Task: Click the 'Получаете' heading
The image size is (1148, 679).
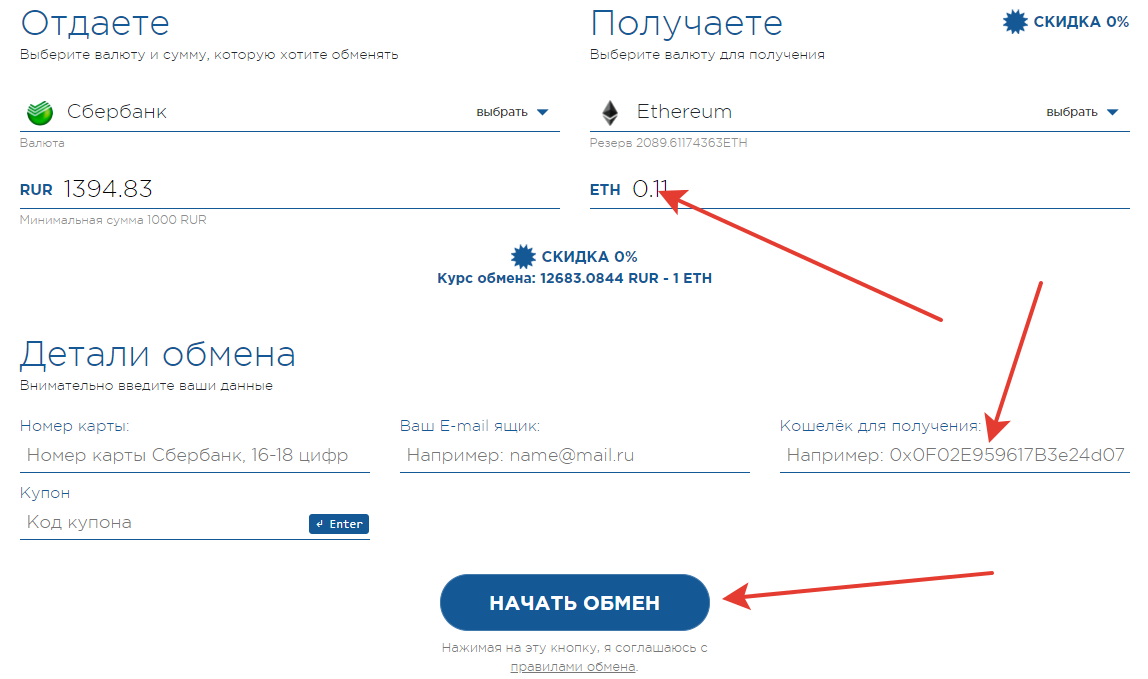Action: click(x=686, y=23)
